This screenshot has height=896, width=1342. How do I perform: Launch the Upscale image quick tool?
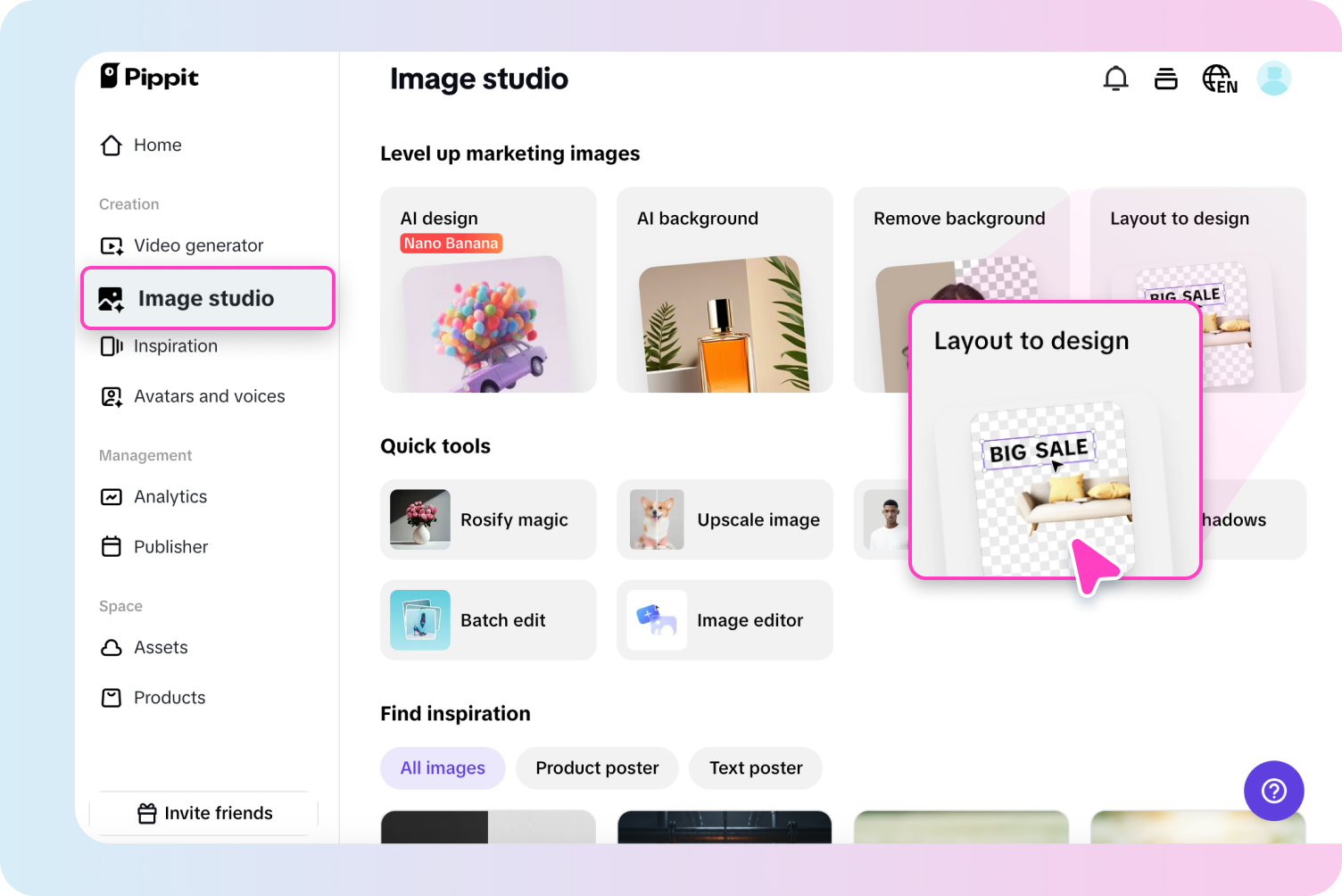coord(725,519)
